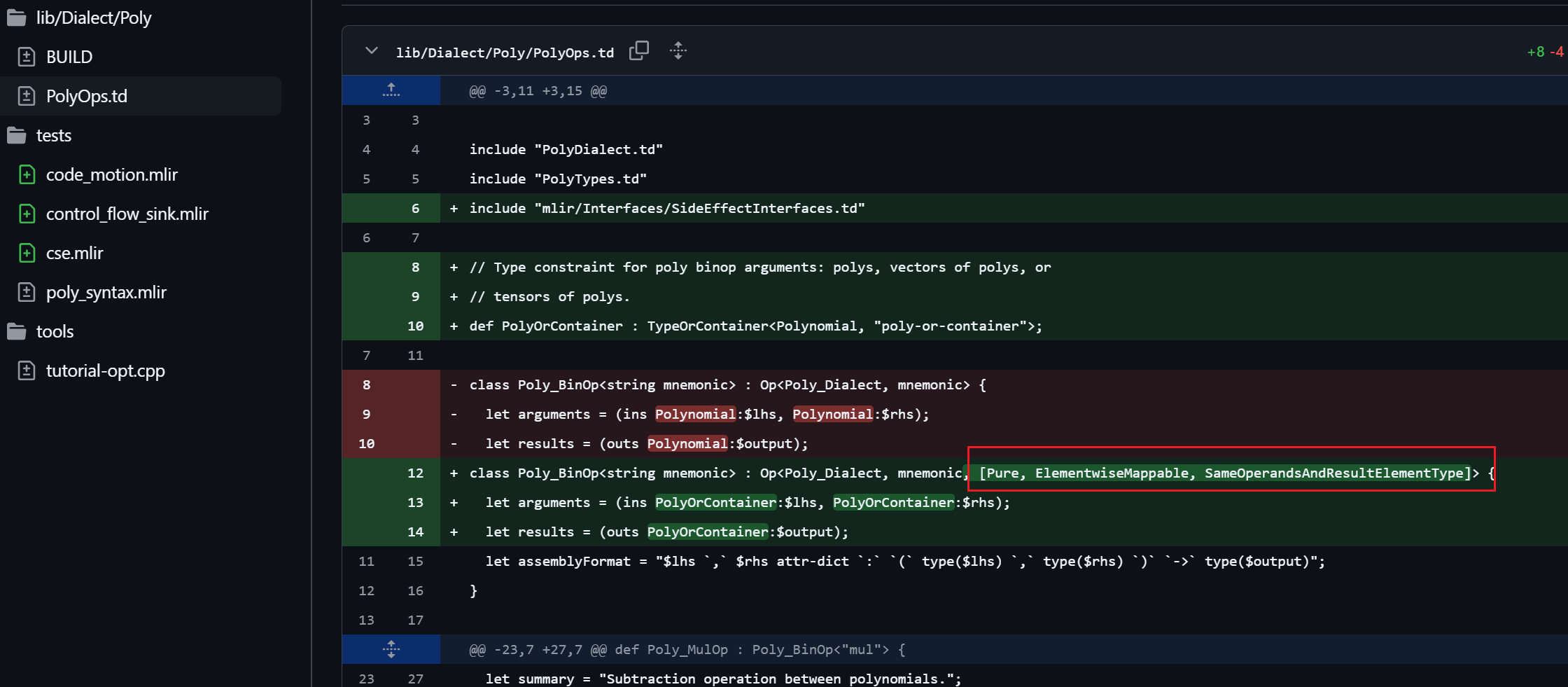Click the modified-file icon beside BUILD
This screenshot has width=1568, height=687.
[27, 57]
